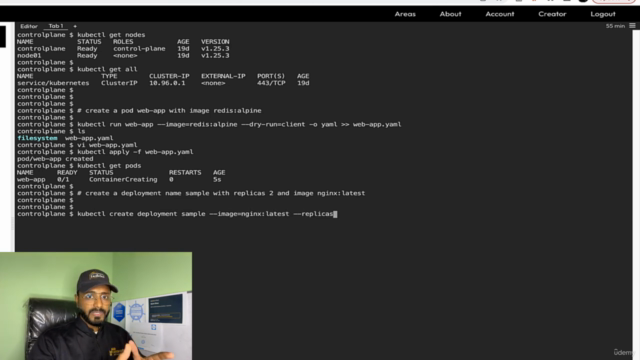
Task: Switch to the Editor tab
Action: click(x=29, y=26)
